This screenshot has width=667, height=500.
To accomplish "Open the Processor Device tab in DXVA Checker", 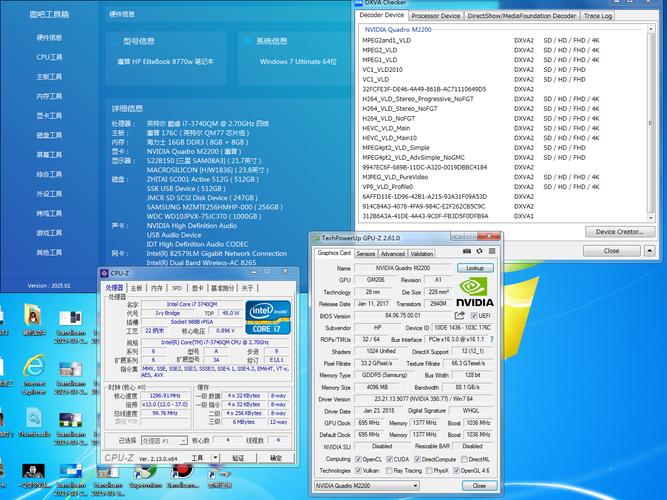I will [x=436, y=16].
